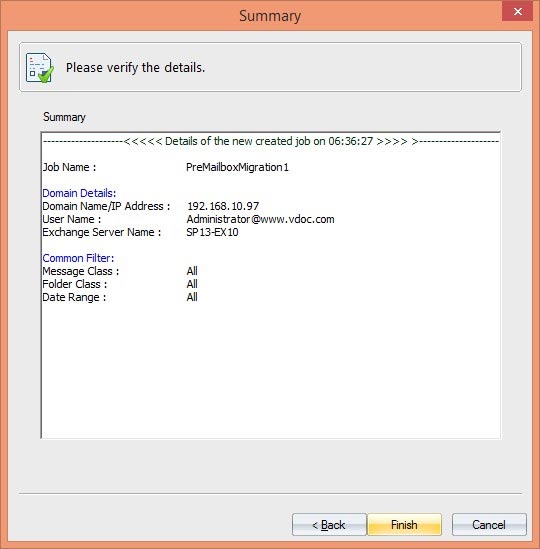The width and height of the screenshot is (540, 549).
Task: Click the 'Please verify the details' banner text
Action: tap(136, 68)
